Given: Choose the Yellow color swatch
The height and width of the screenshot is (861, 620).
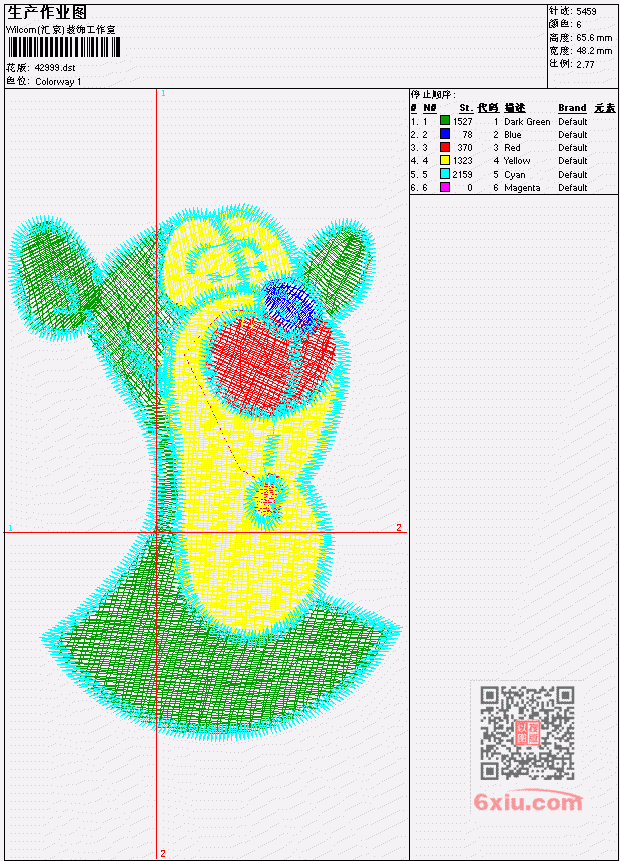Looking at the screenshot, I should (445, 160).
